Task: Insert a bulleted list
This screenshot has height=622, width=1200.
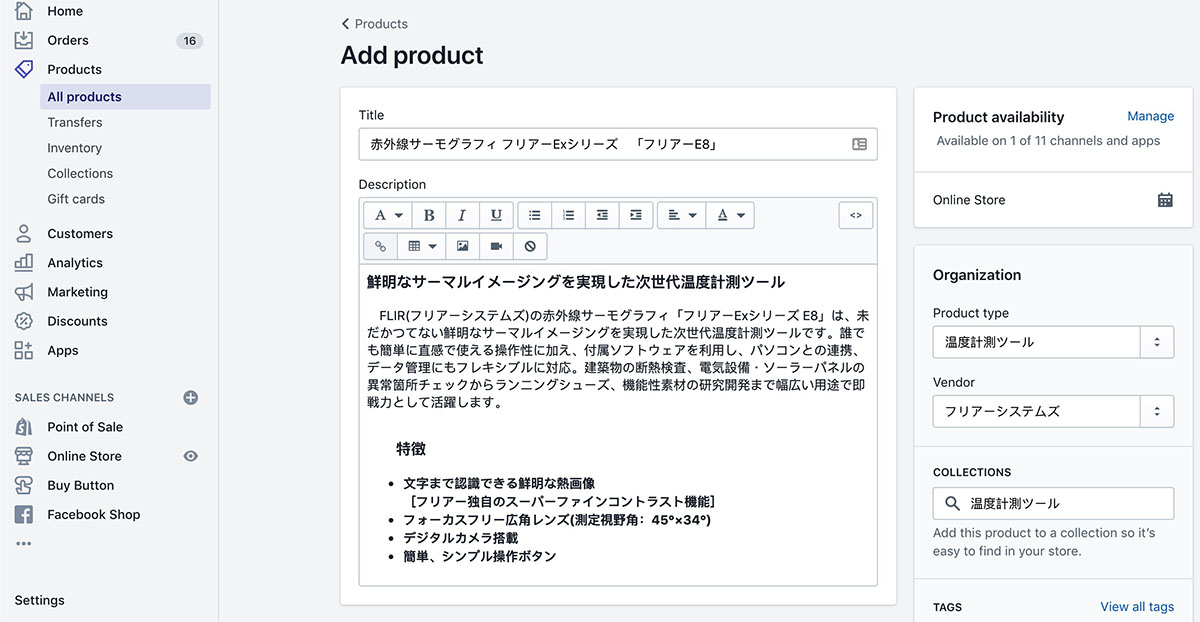Action: point(535,215)
